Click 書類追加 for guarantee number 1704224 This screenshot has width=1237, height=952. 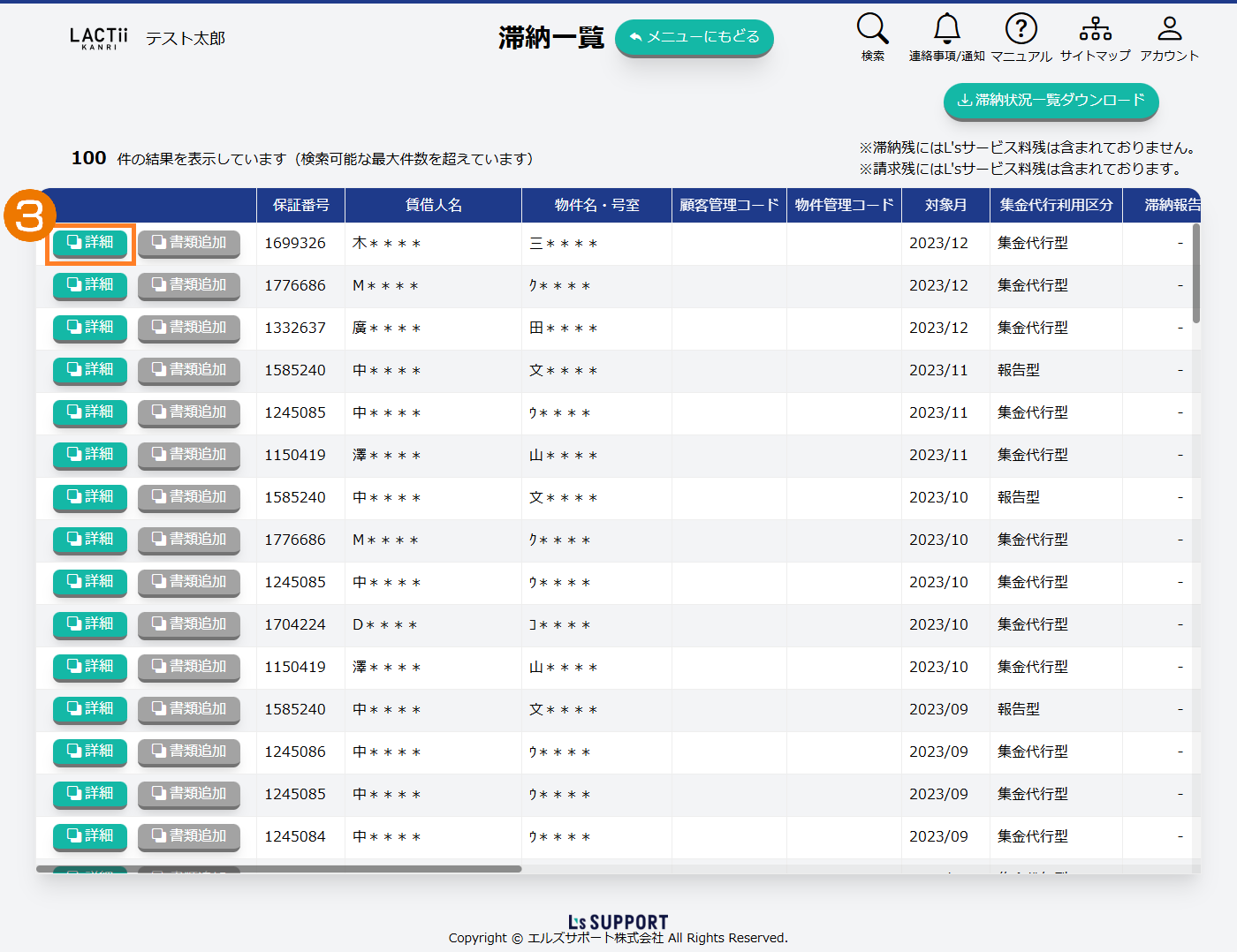(189, 624)
